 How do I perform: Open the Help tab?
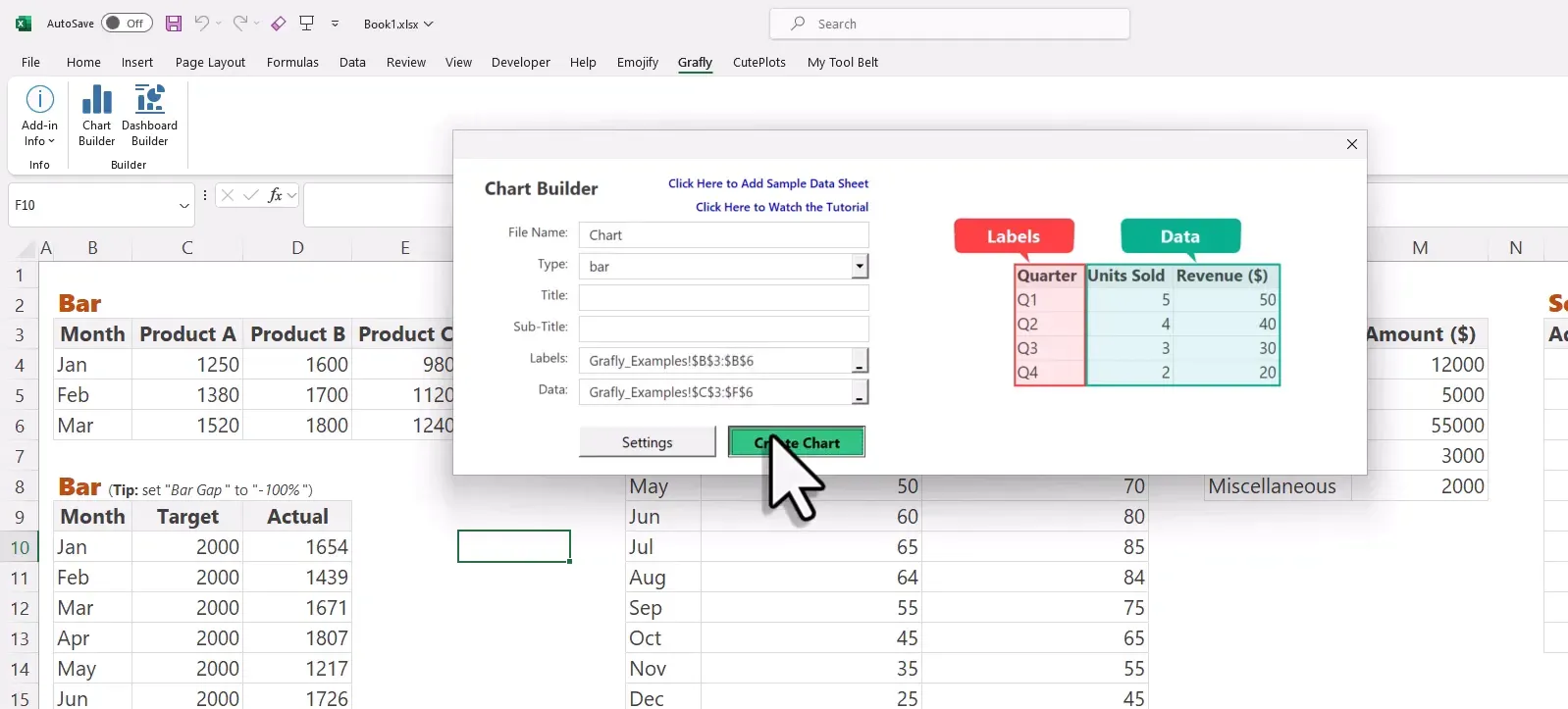[583, 62]
